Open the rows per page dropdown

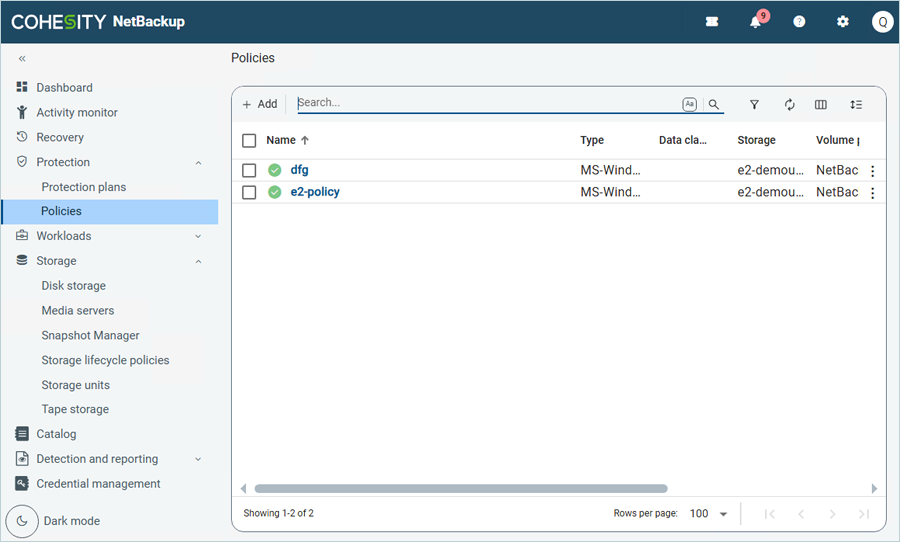tap(710, 514)
